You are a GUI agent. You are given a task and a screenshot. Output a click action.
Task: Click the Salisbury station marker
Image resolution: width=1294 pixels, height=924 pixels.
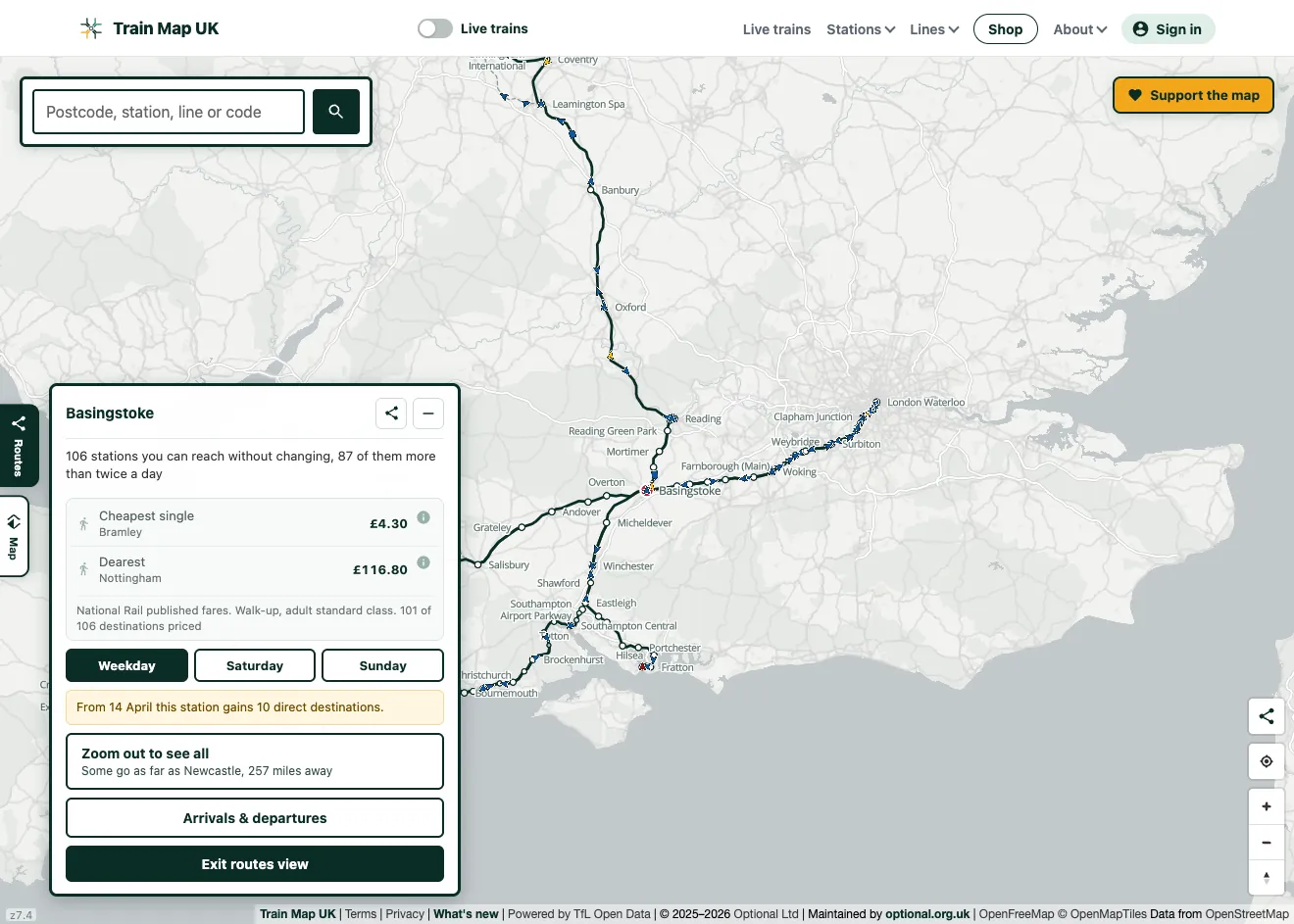click(478, 564)
